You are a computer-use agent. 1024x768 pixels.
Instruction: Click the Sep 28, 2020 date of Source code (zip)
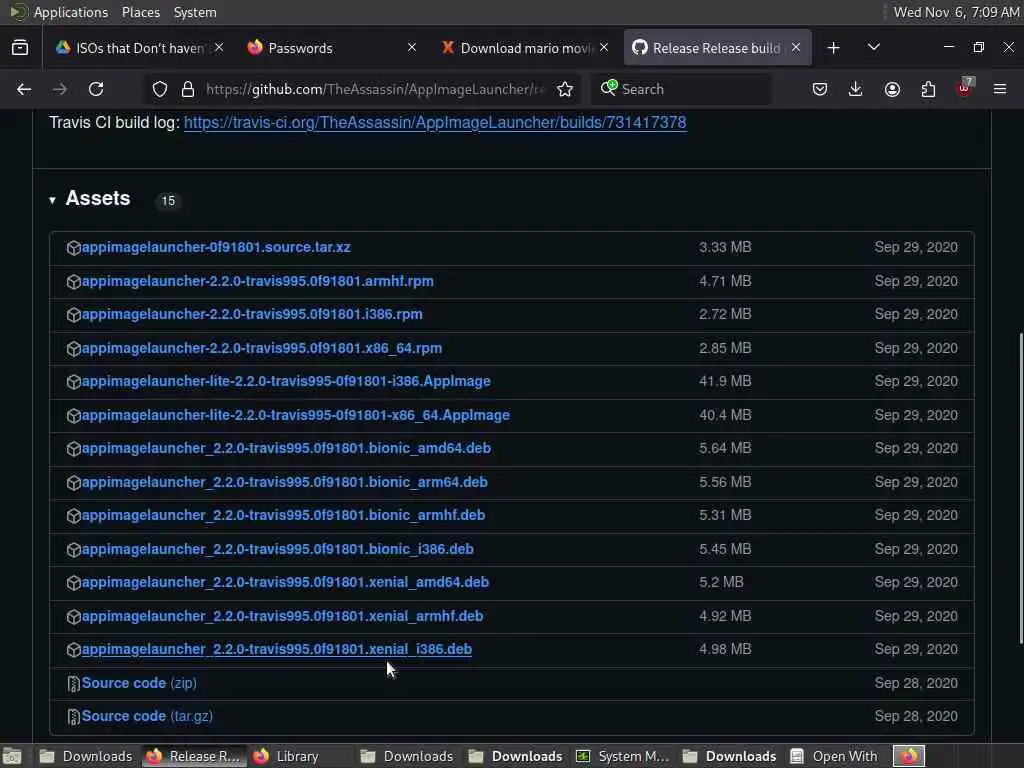[916, 683]
